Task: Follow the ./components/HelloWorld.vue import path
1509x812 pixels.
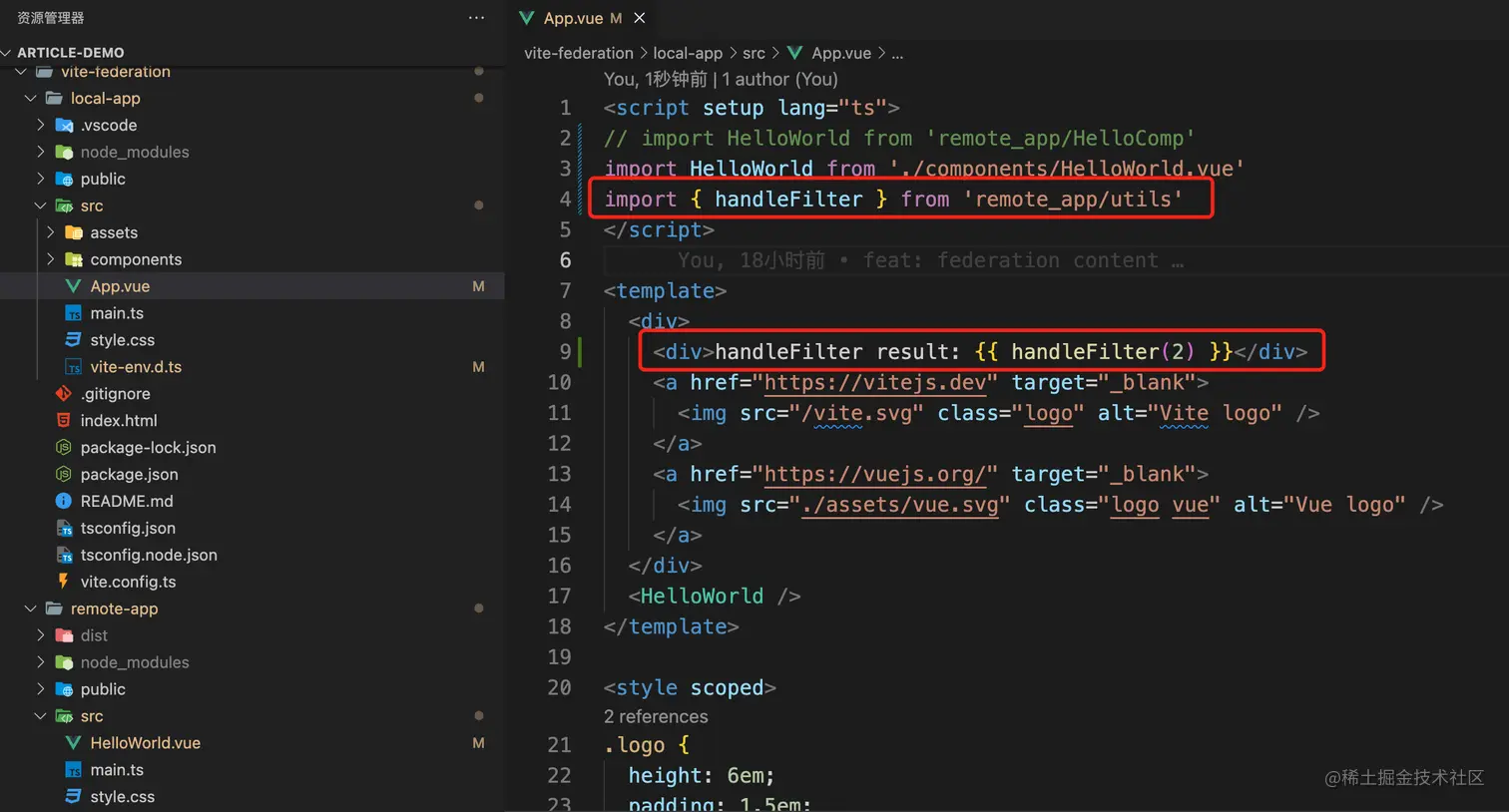Action: tap(1067, 169)
